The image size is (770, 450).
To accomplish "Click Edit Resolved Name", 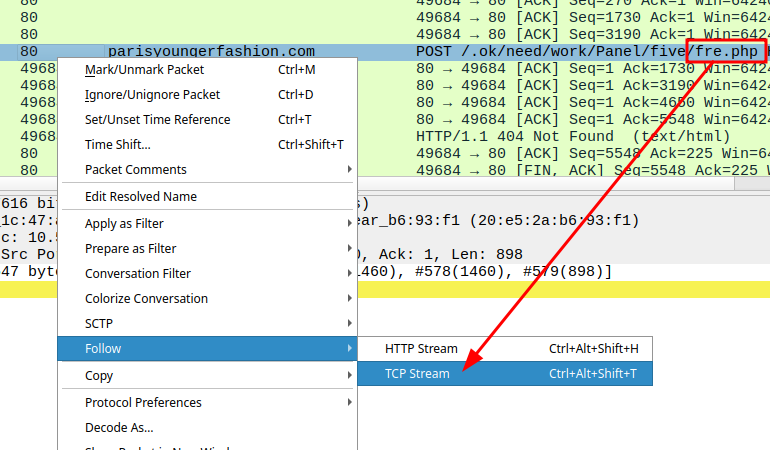I will (140, 197).
